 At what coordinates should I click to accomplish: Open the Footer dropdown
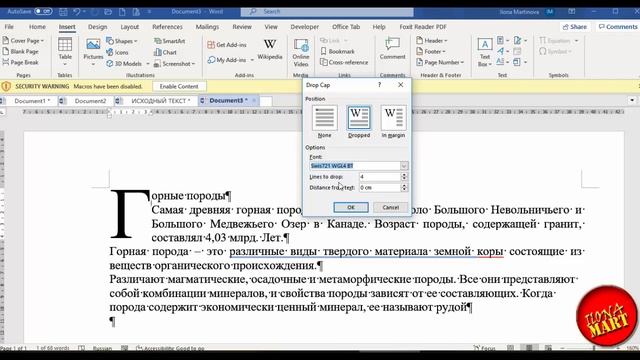pyautogui.click(x=431, y=51)
